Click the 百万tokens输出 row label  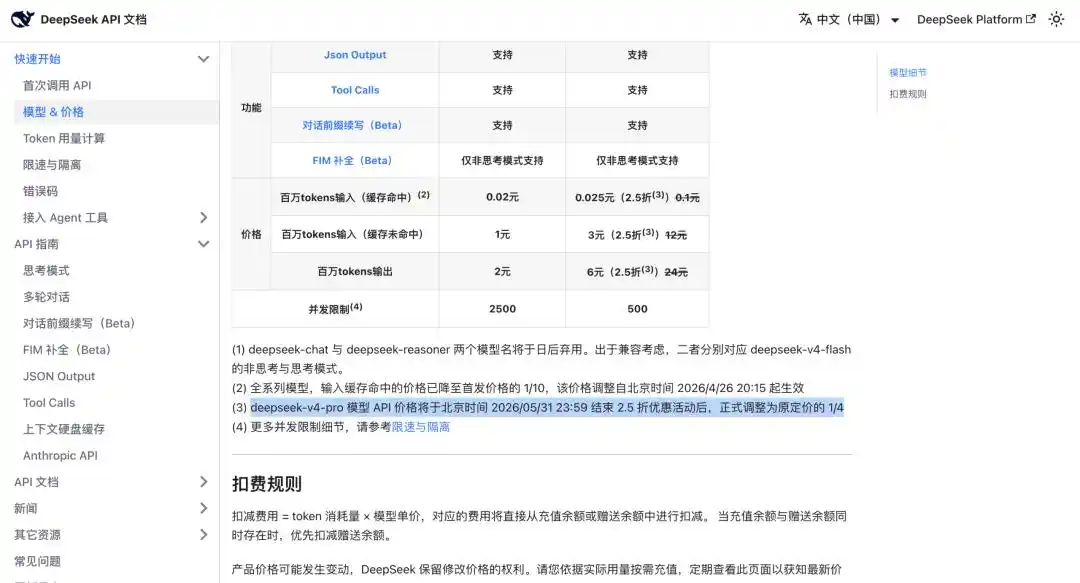pos(355,272)
